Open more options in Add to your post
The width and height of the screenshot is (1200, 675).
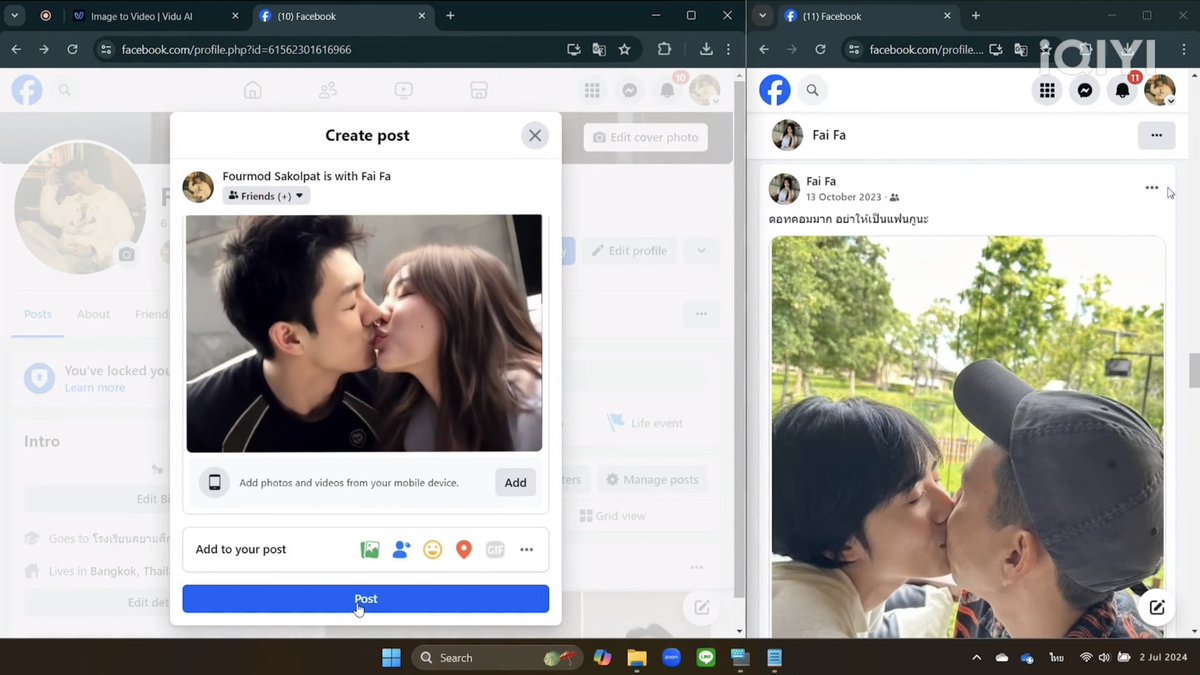526,549
